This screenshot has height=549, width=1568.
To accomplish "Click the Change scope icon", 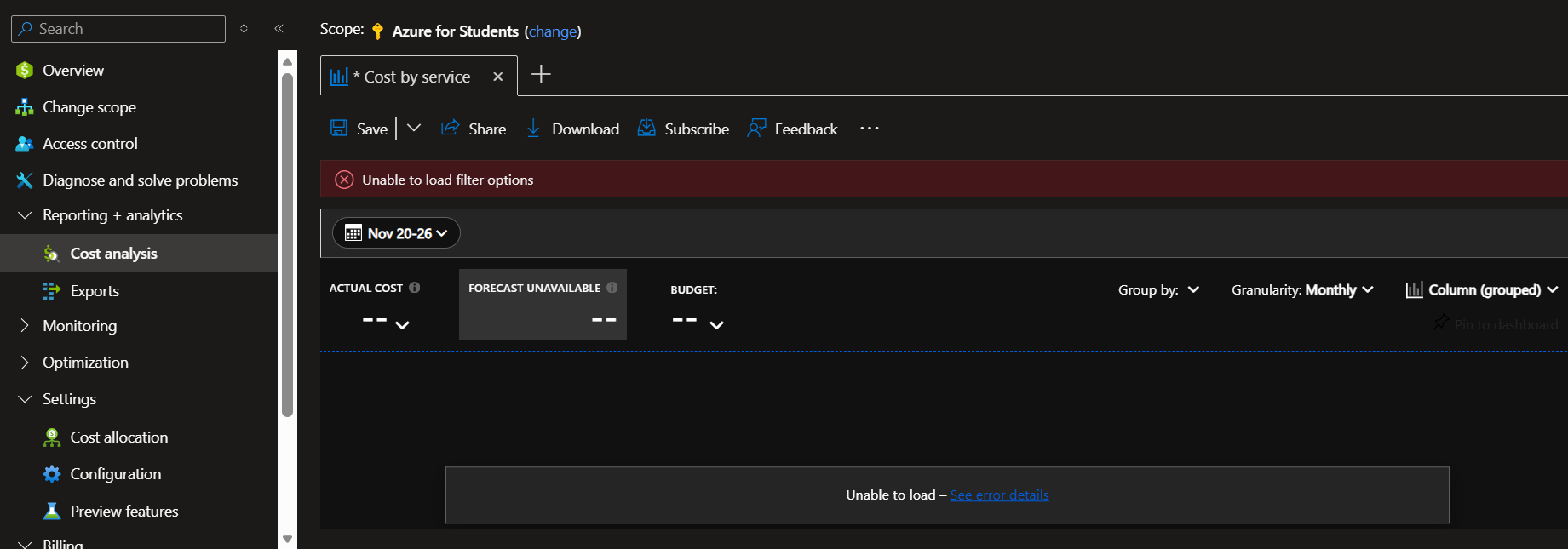I will [25, 107].
